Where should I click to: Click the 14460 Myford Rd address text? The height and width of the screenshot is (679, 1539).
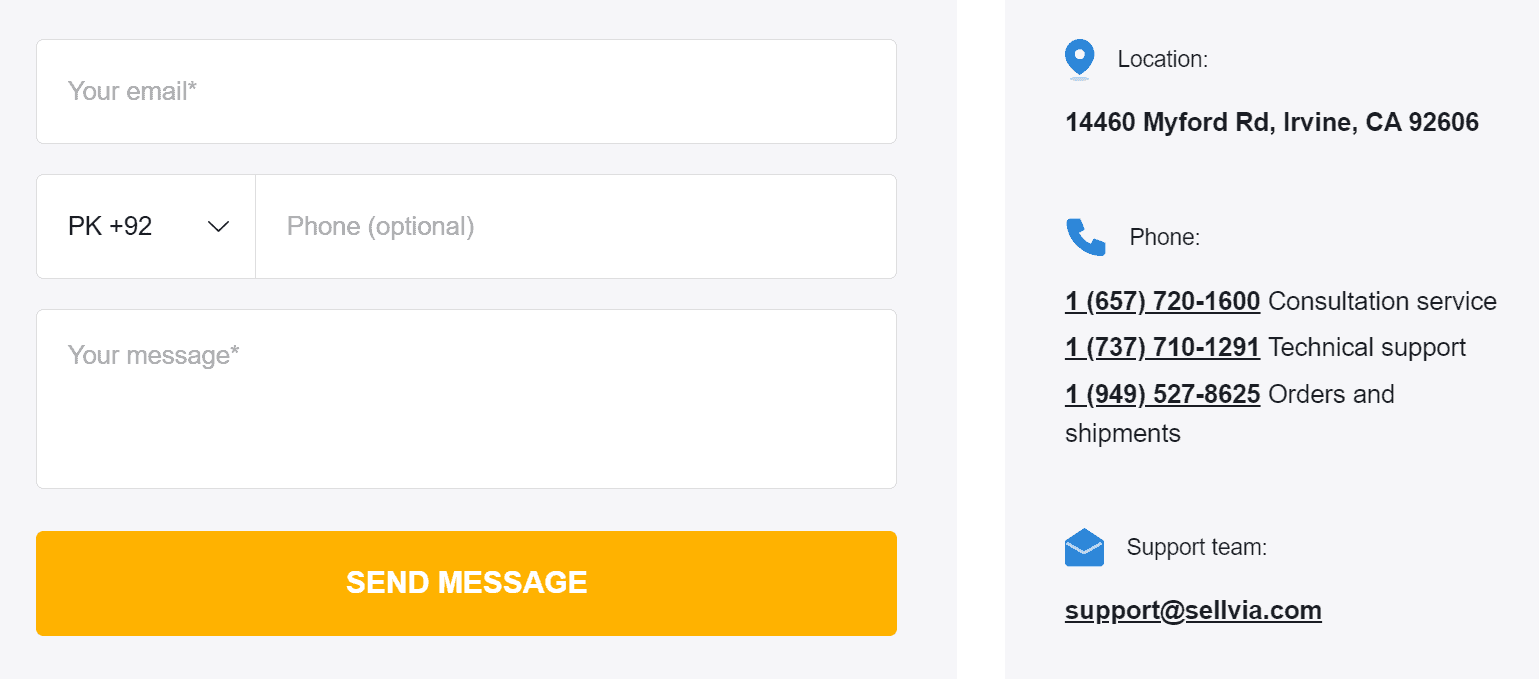(x=1271, y=122)
